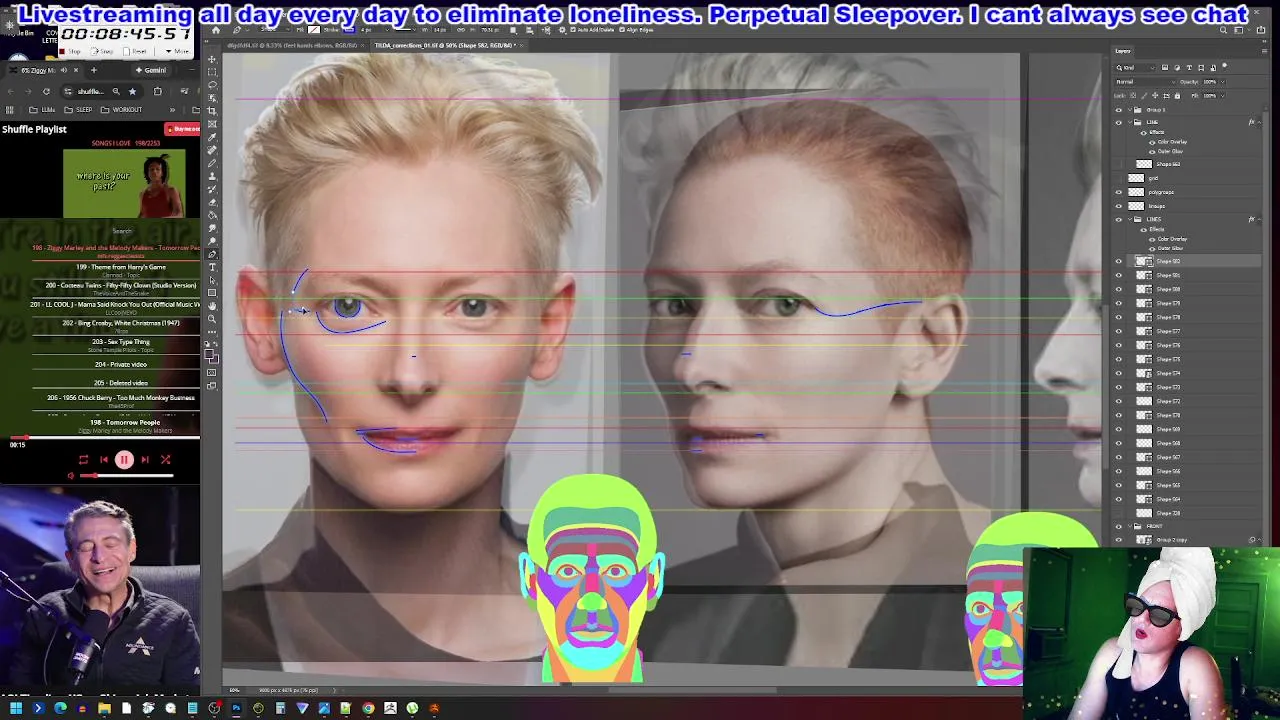This screenshot has height=720, width=1280.
Task: Select the Lasso tool
Action: pyautogui.click(x=212, y=84)
